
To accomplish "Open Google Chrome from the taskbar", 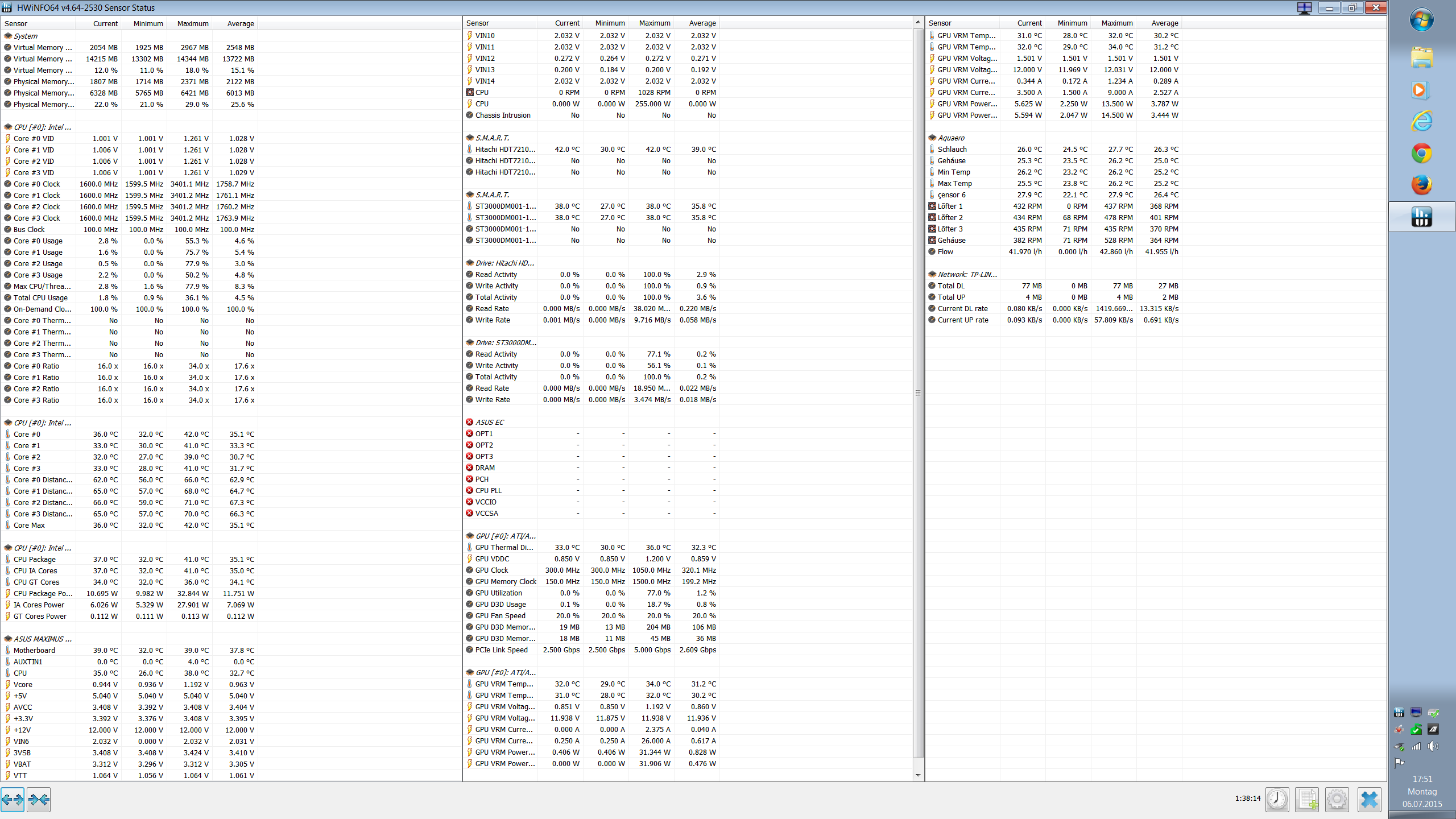I will [x=1421, y=153].
